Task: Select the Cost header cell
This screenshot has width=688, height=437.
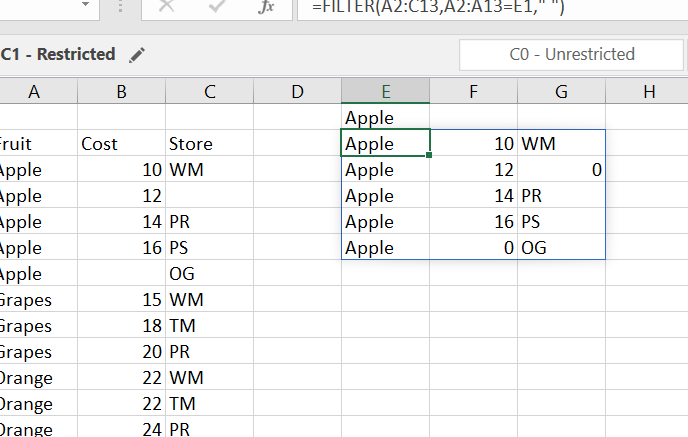Action: (x=122, y=143)
